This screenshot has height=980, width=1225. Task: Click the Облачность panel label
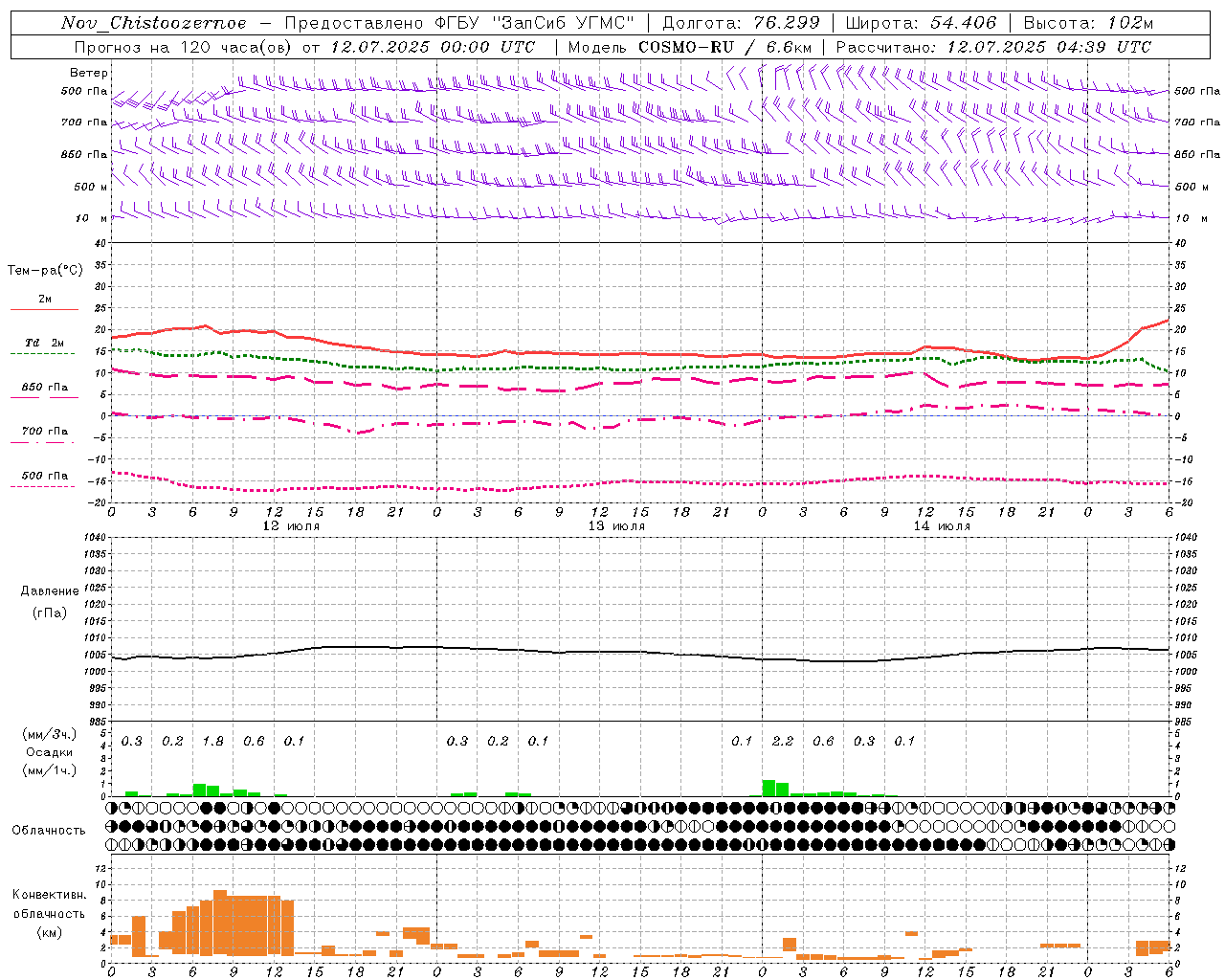49,831
